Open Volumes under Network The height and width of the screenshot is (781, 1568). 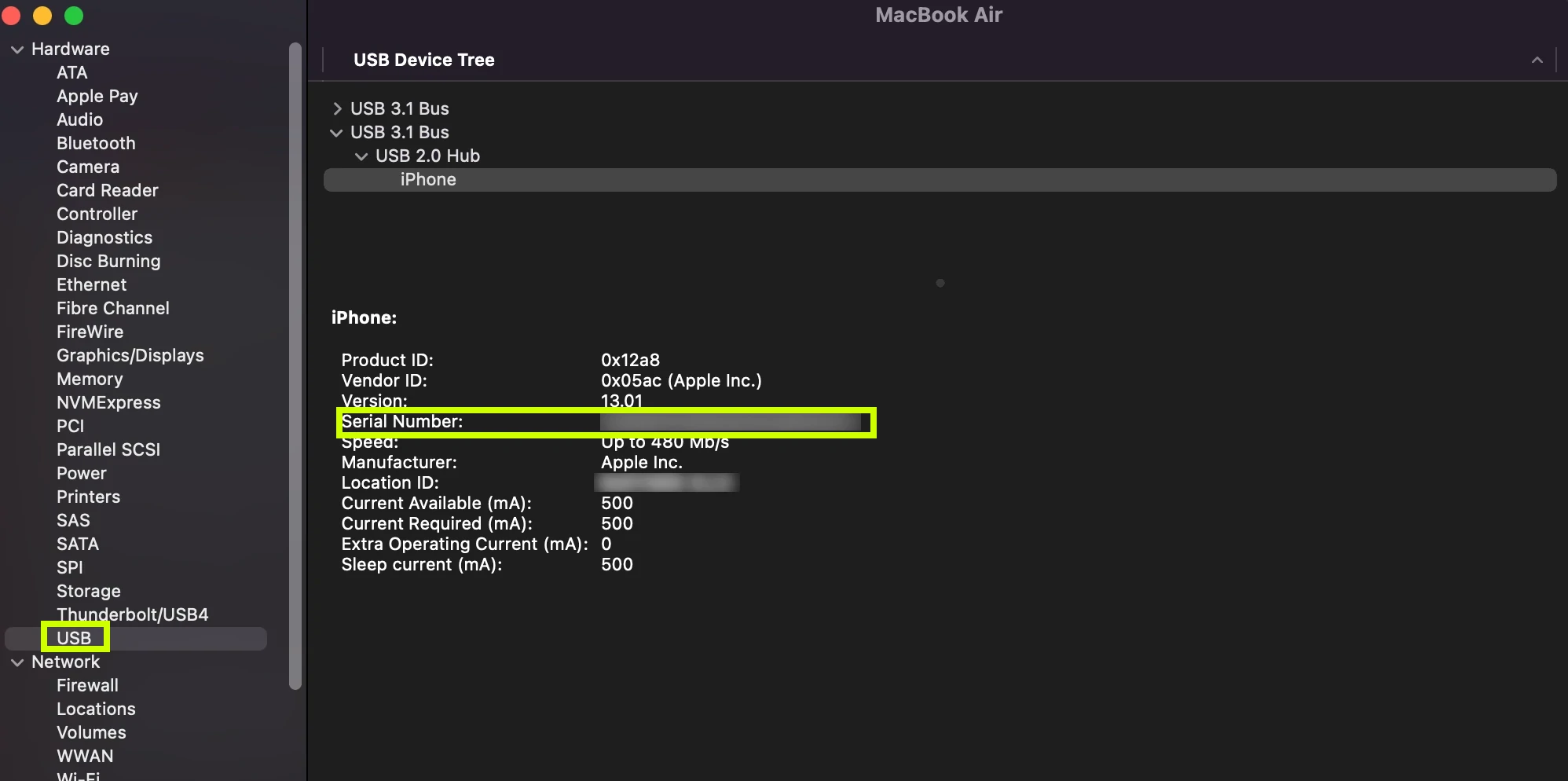click(x=91, y=732)
